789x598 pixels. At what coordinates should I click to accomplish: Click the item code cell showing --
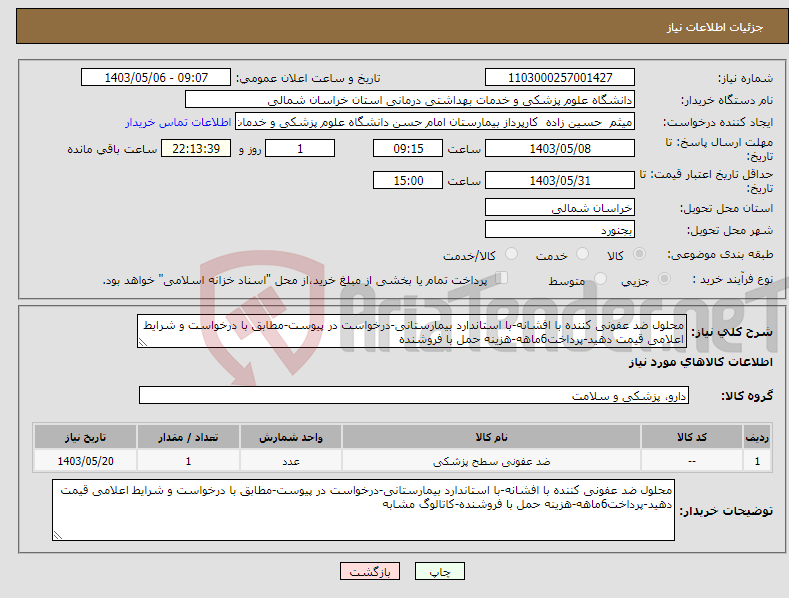[691, 461]
